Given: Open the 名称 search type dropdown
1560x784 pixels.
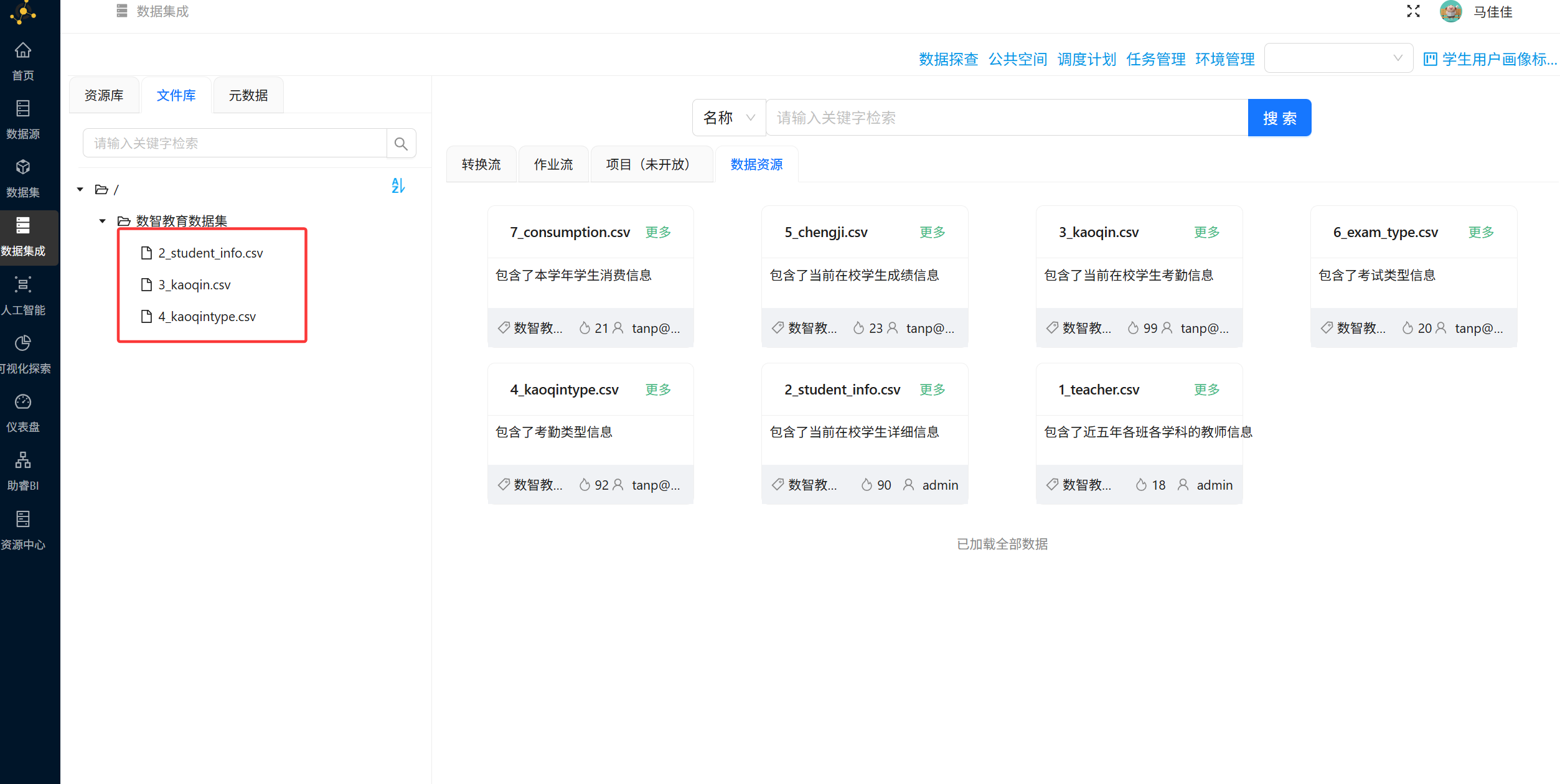Looking at the screenshot, I should tap(729, 118).
